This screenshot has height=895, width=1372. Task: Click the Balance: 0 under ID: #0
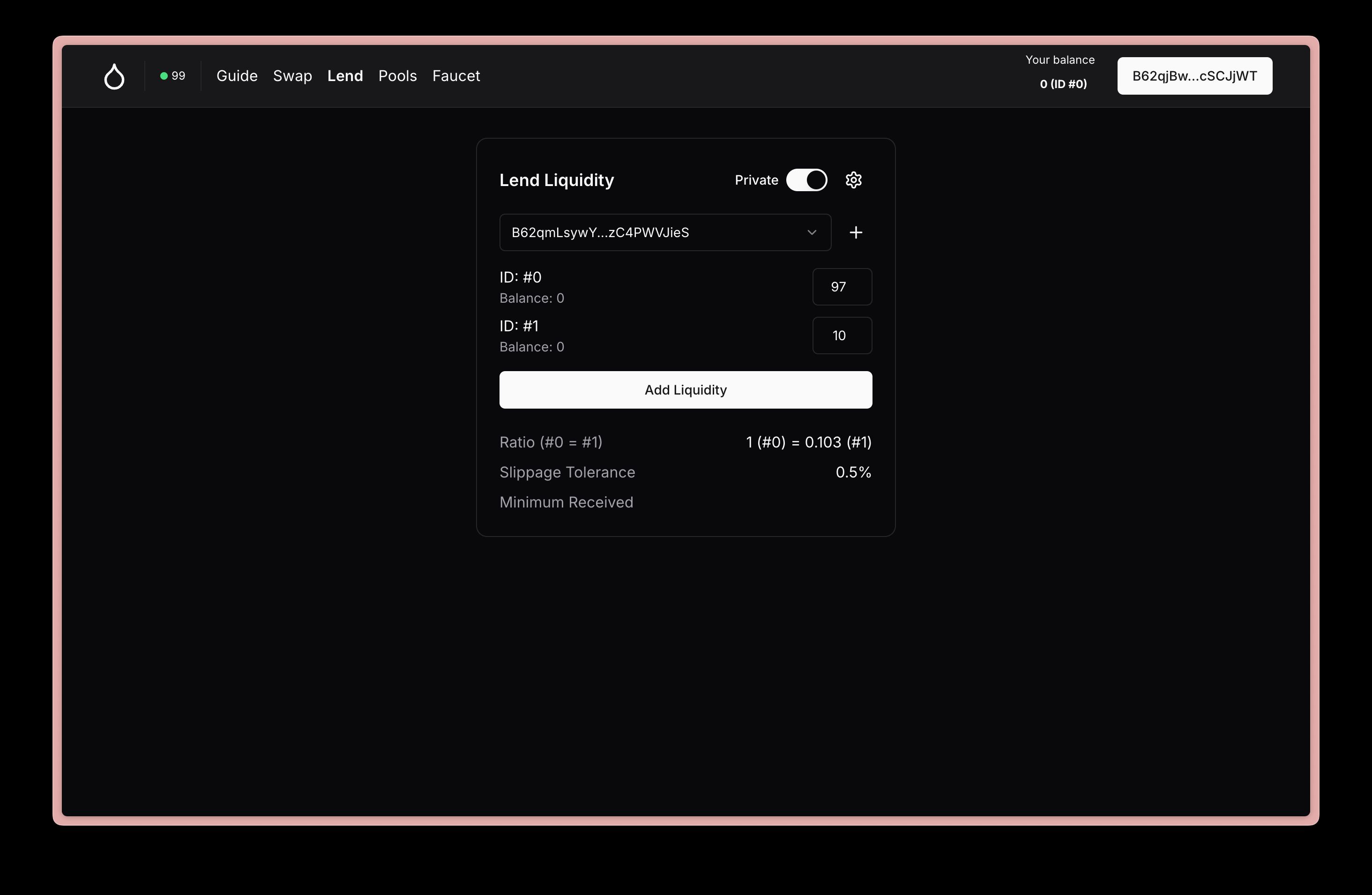pos(531,298)
